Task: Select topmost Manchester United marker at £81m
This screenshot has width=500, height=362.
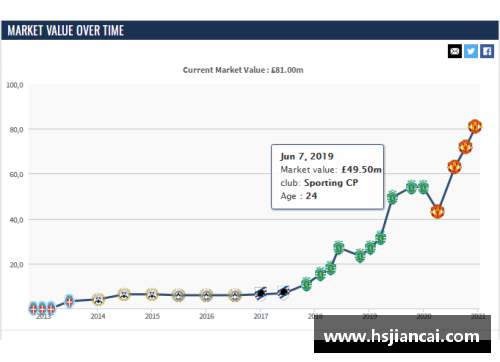Action: tap(475, 126)
